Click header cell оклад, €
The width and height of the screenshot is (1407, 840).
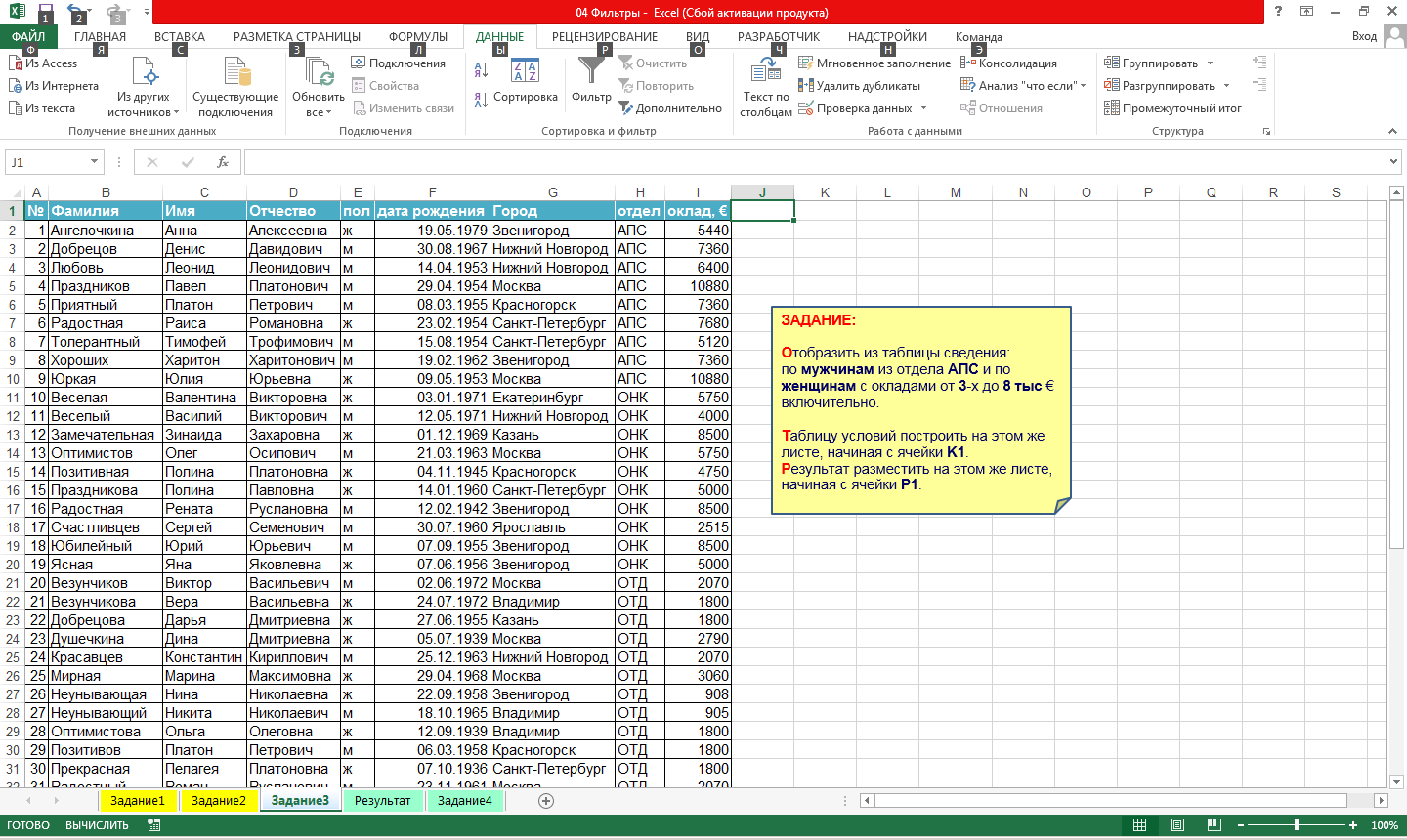(698, 211)
